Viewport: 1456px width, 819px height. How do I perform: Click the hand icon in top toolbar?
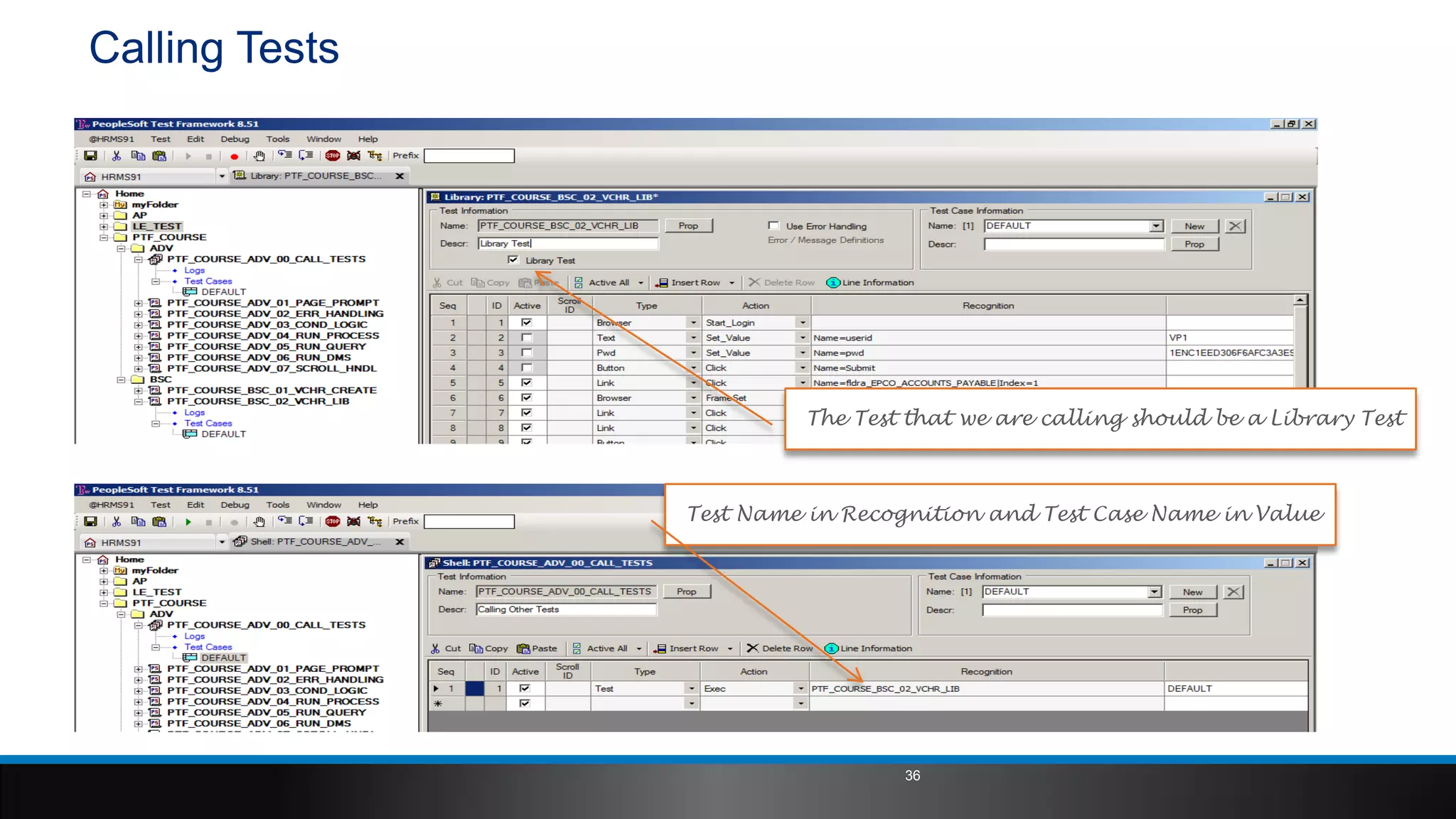tap(259, 156)
